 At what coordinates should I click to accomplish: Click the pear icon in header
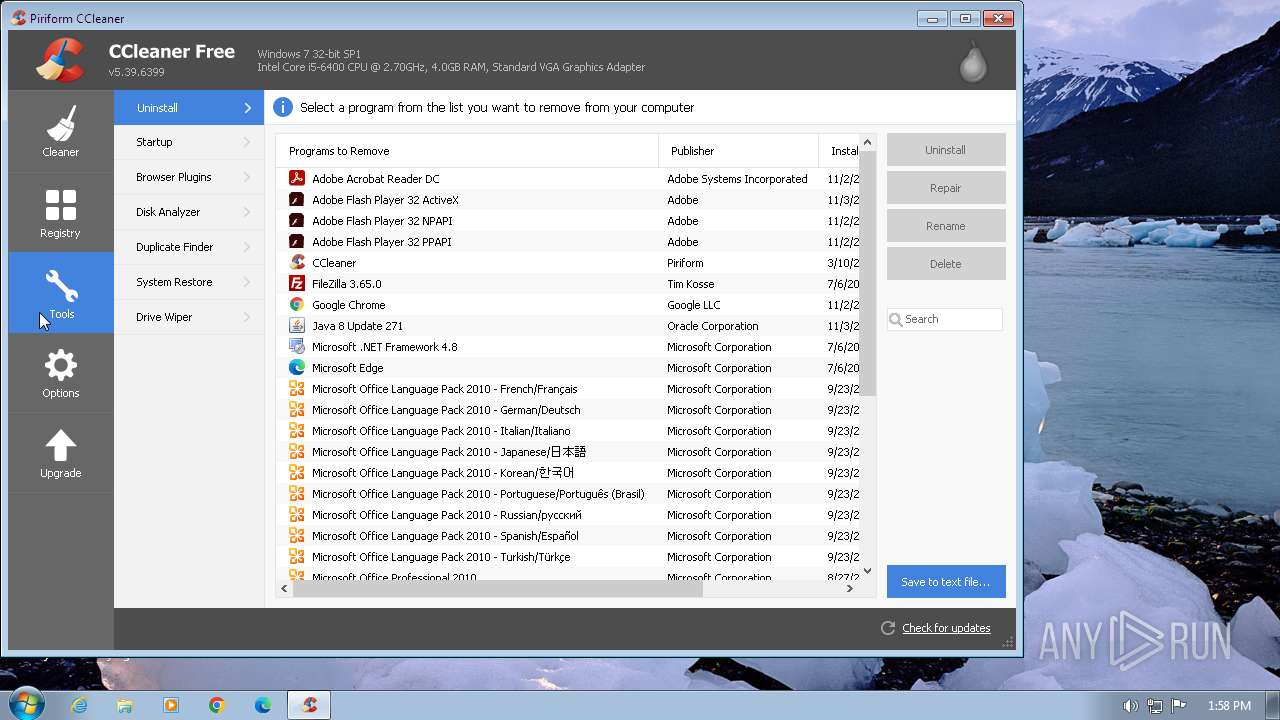[973, 61]
